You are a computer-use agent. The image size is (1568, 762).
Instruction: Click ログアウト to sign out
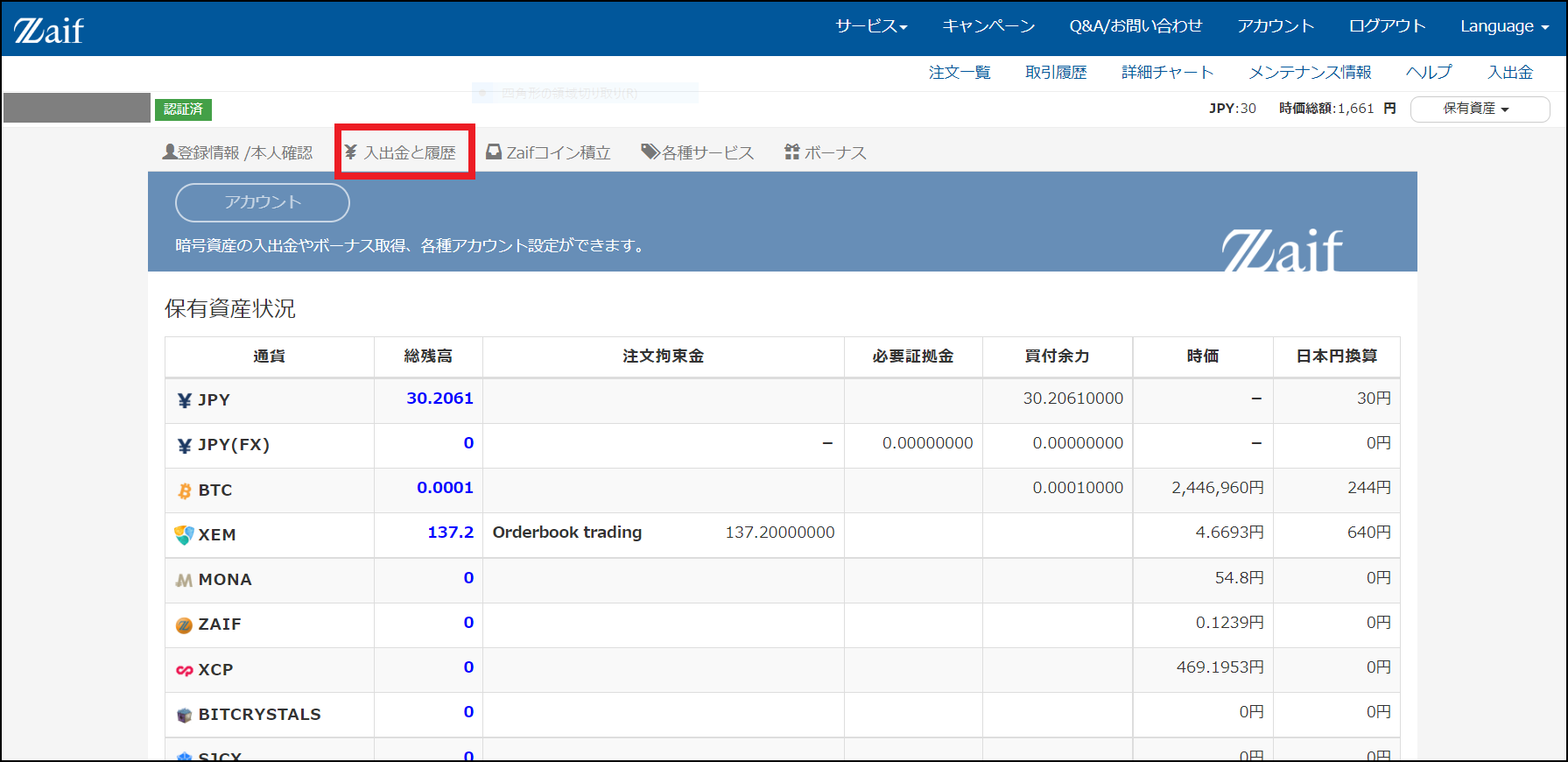coord(1387,26)
